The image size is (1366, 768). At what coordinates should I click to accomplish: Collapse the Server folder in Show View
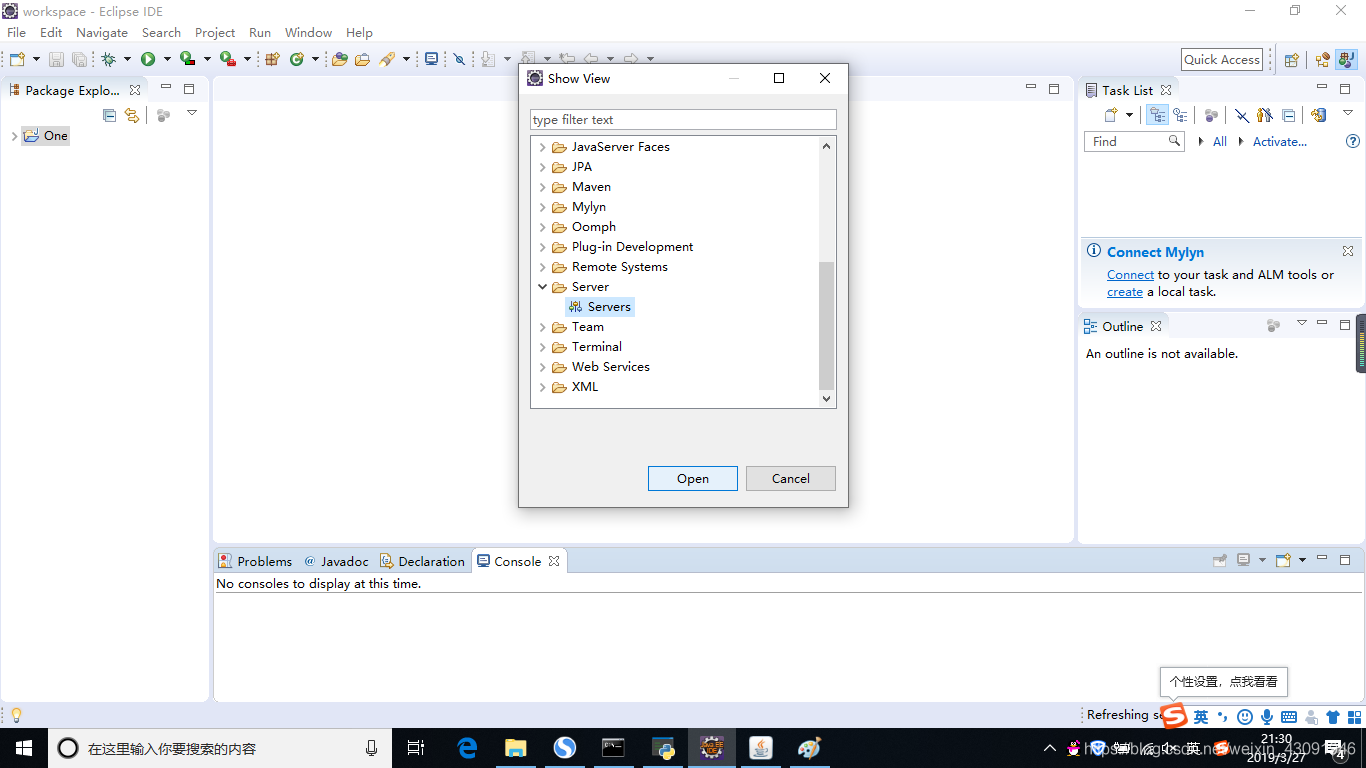tap(543, 287)
